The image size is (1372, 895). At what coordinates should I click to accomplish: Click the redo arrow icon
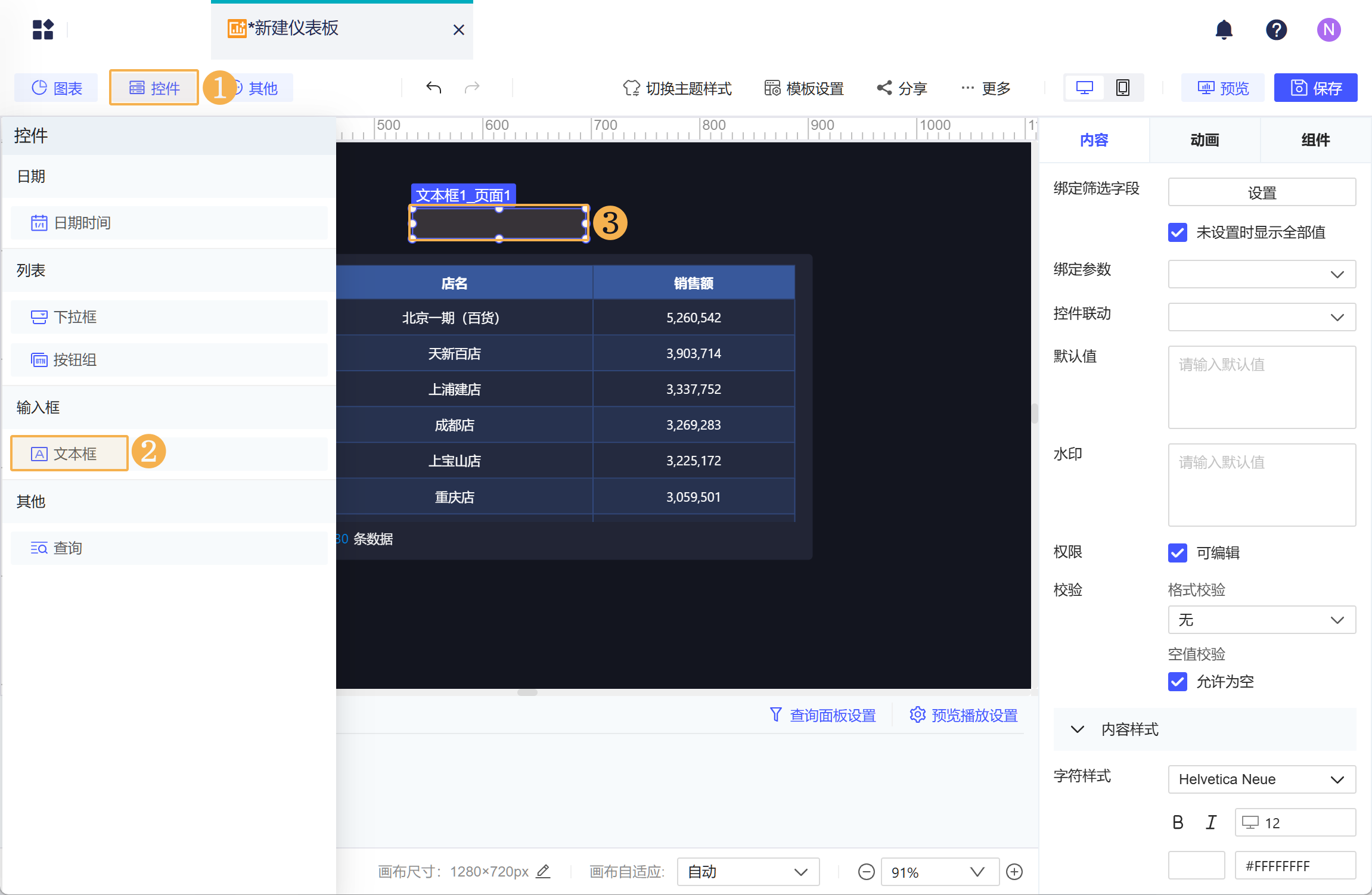click(x=472, y=88)
